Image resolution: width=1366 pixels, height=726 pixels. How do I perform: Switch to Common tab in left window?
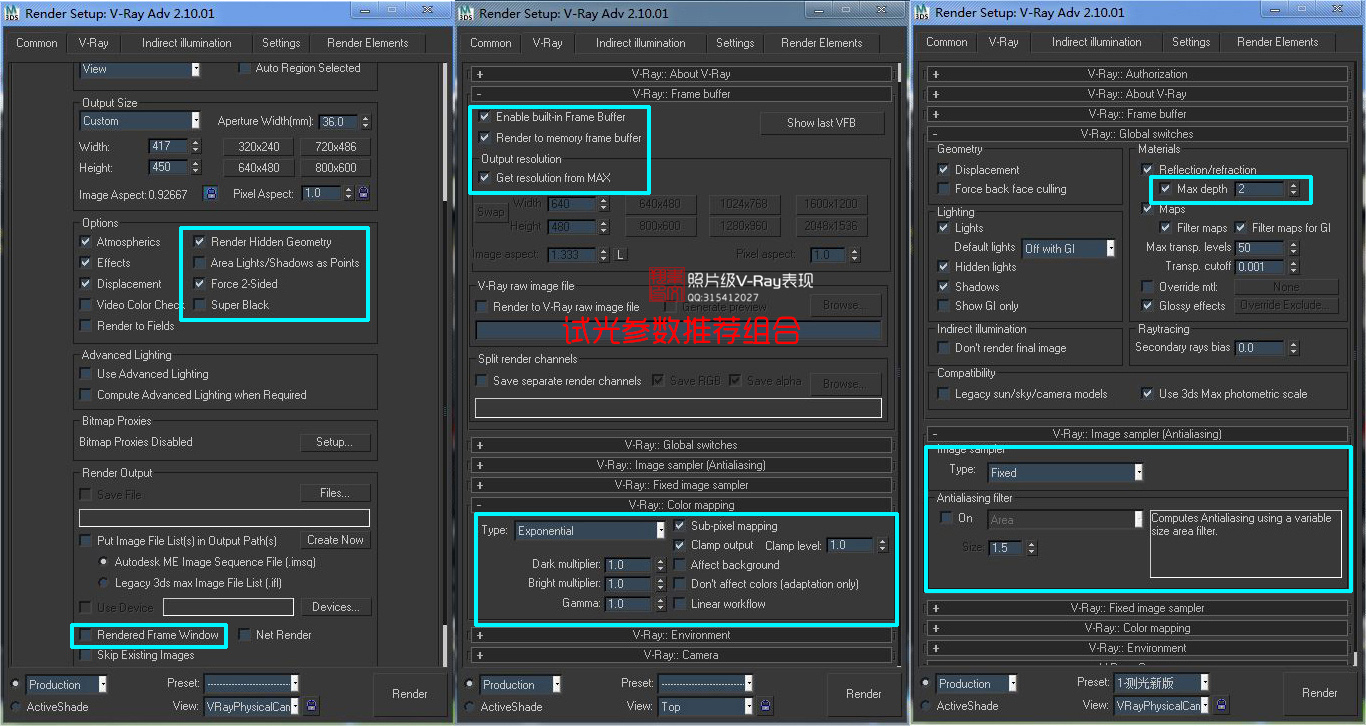point(37,43)
